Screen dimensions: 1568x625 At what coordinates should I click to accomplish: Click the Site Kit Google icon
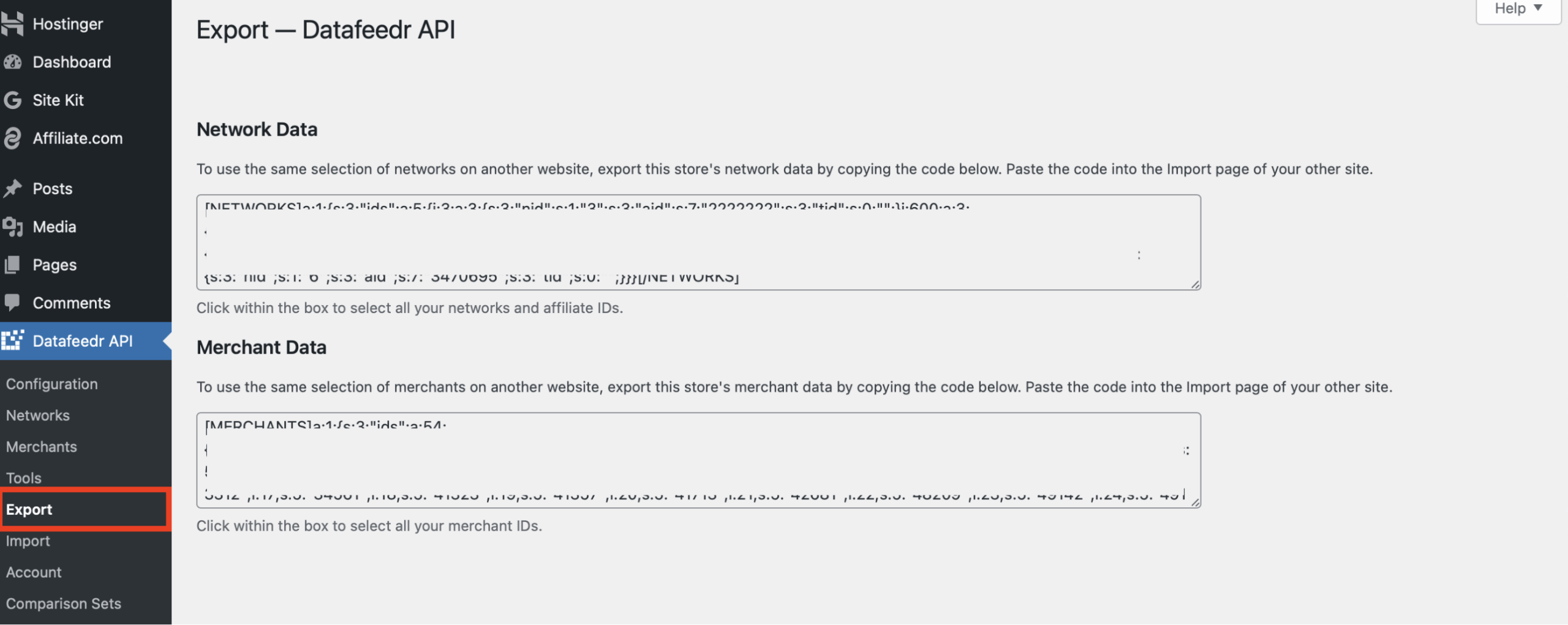pos(12,100)
